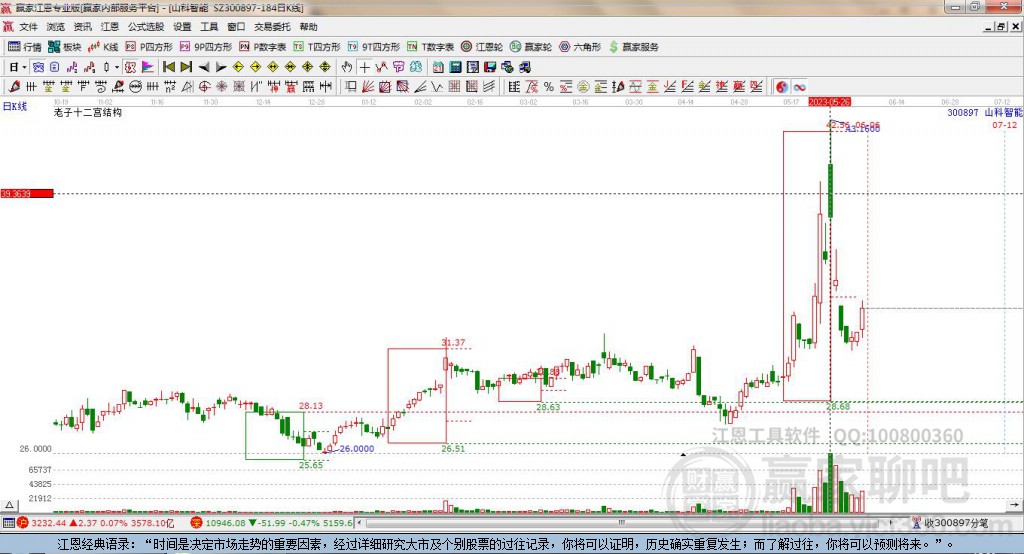Screen dimensions: 1024x554
Task: Open the 行情 quotes view
Action: click(x=24, y=47)
